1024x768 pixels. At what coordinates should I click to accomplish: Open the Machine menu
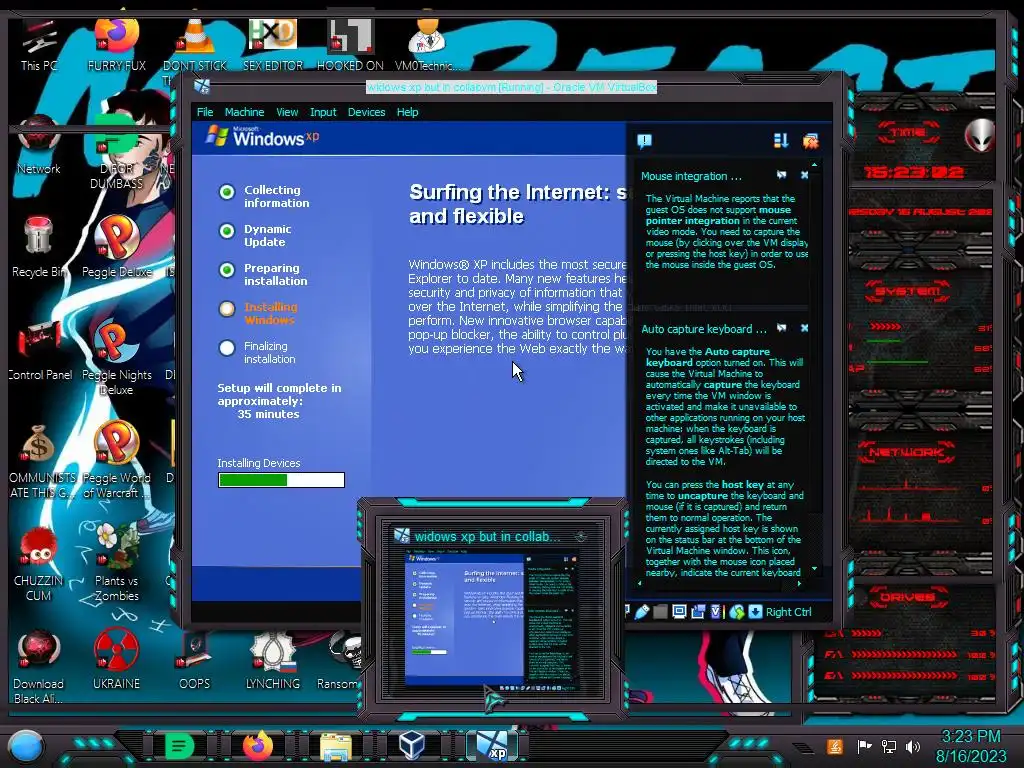click(244, 112)
